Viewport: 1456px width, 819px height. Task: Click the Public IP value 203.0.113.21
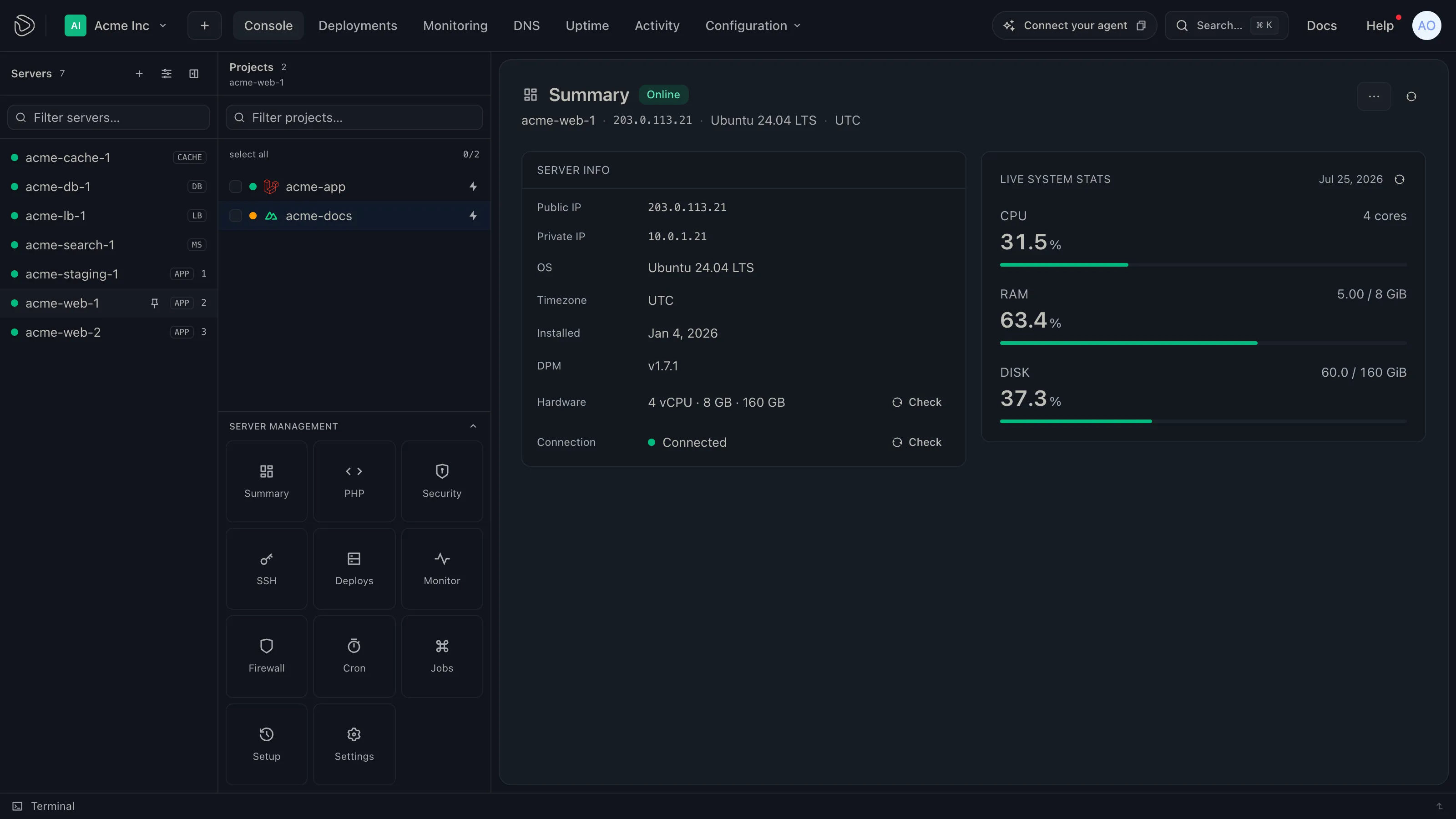687,207
